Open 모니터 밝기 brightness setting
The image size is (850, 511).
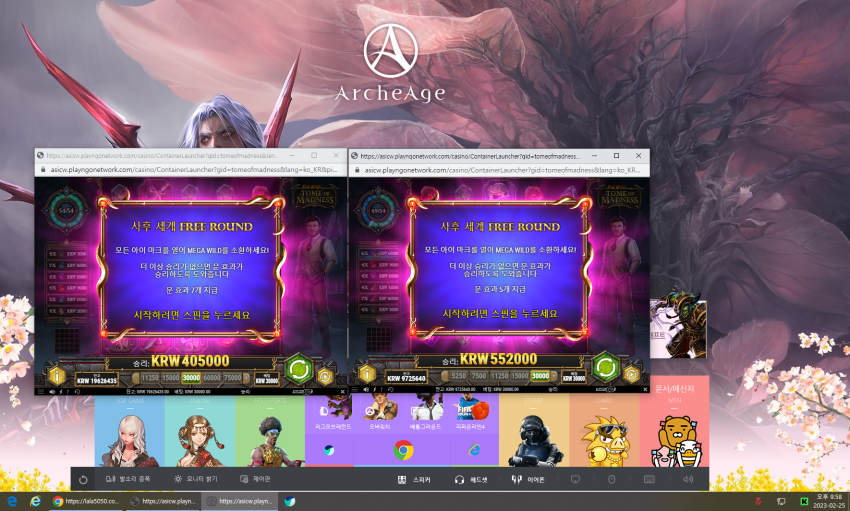click(x=195, y=479)
